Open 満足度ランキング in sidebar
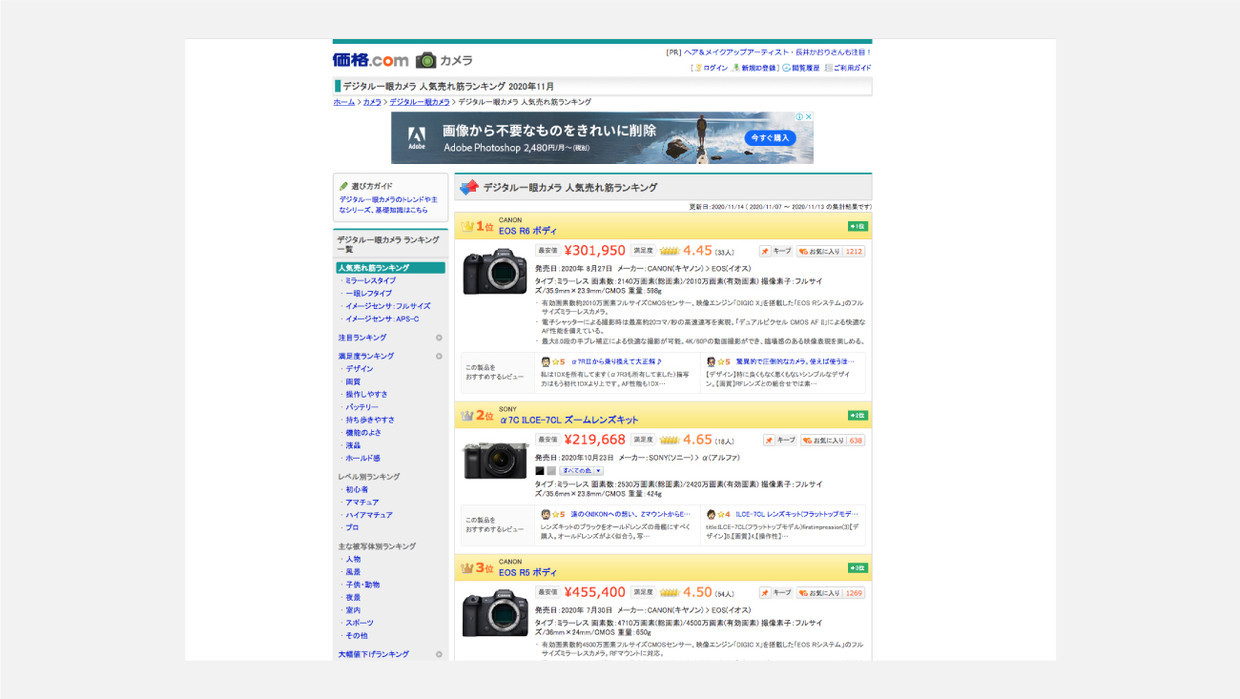The image size is (1240, 699). (366, 356)
